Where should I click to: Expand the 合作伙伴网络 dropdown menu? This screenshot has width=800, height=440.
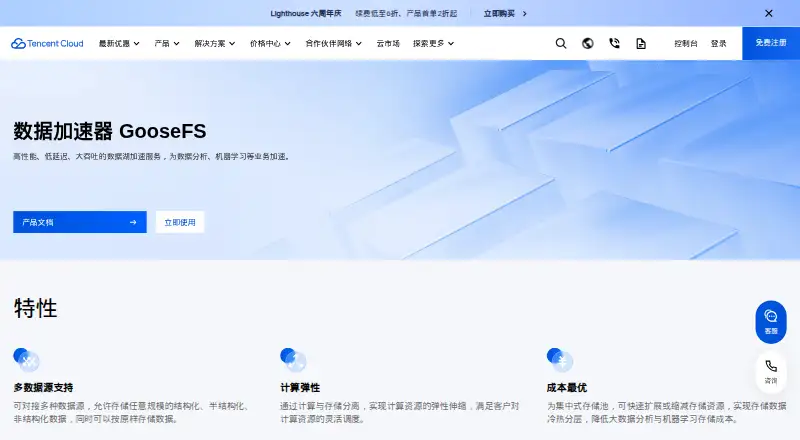334,43
